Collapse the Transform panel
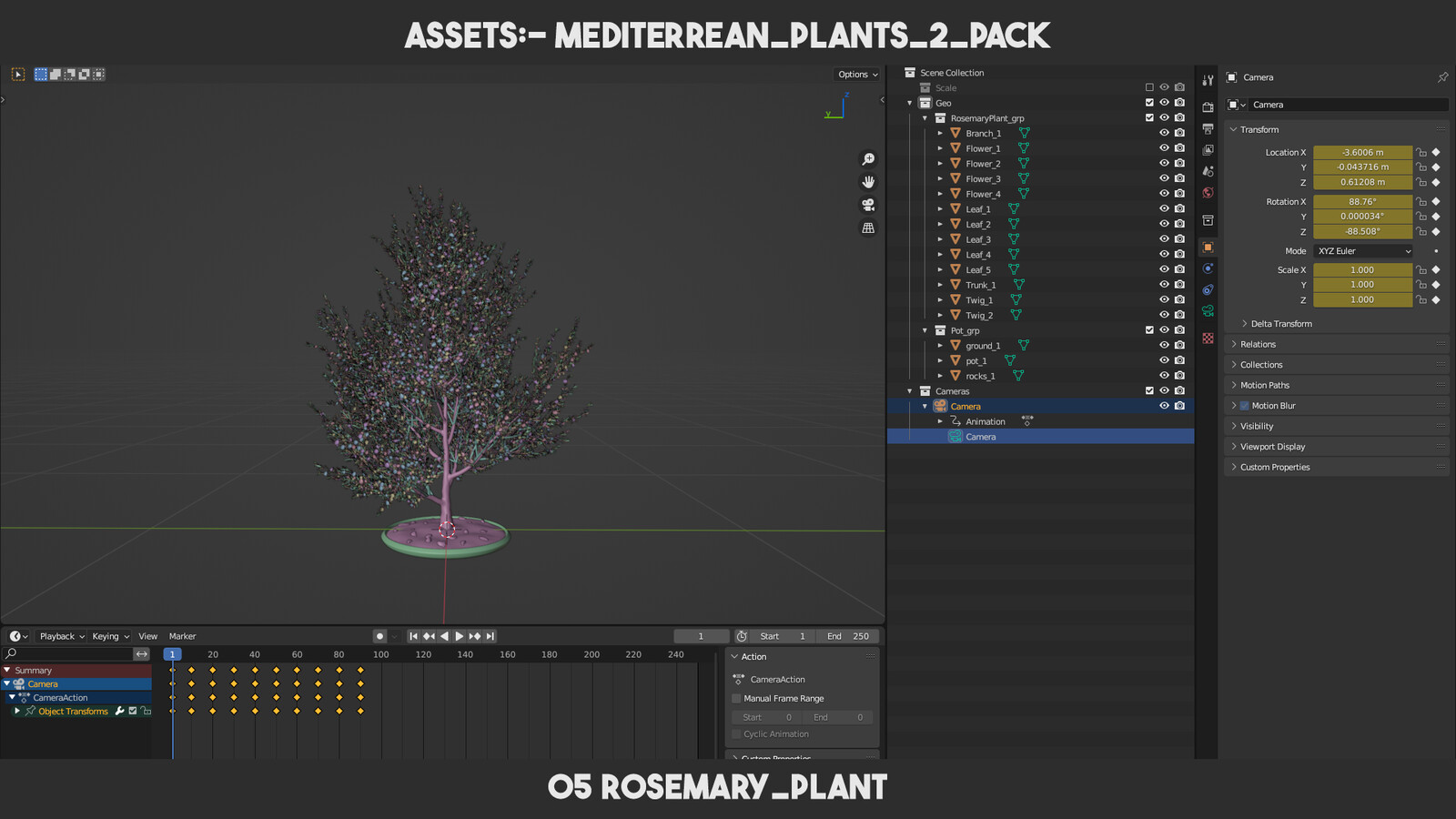Viewport: 1456px width, 819px height. (1233, 129)
